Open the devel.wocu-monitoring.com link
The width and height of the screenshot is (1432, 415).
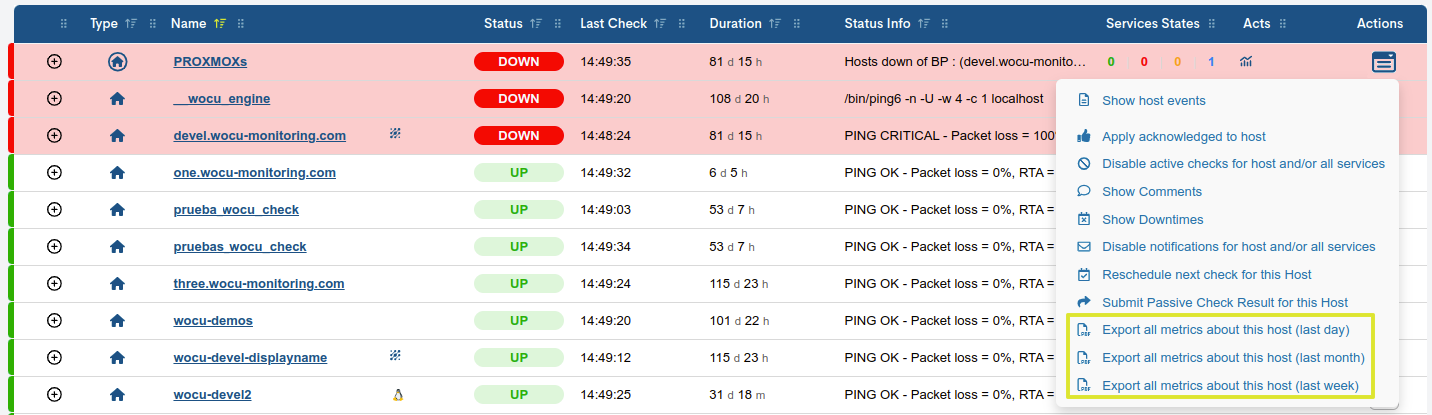coord(259,136)
